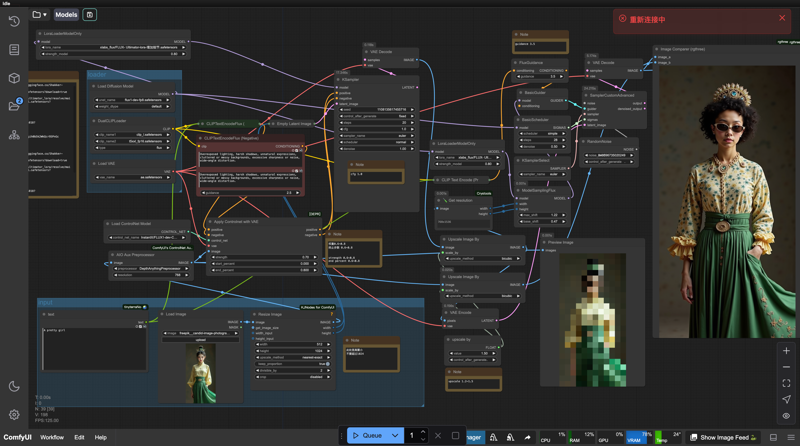
Task: Open clip_name1 combo in DualCLIPLoader
Action: coord(132,135)
